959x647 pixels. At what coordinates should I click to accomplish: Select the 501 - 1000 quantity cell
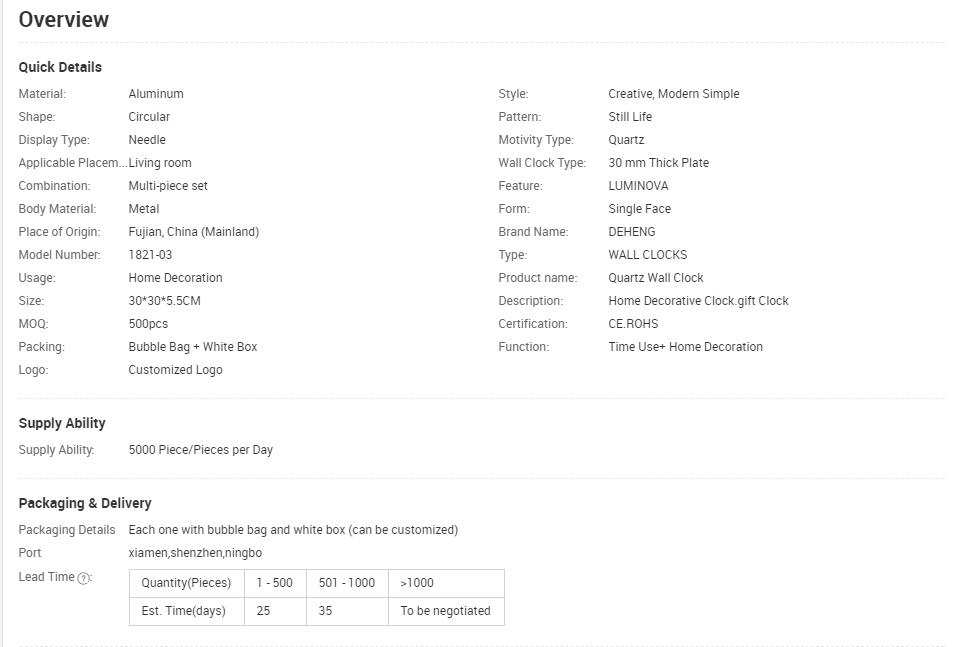click(x=347, y=583)
